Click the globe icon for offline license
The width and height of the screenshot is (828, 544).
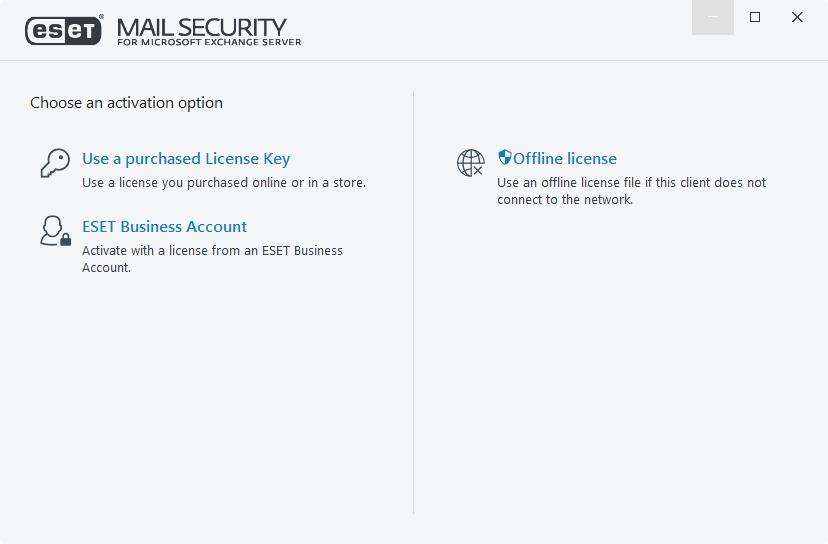pos(470,163)
